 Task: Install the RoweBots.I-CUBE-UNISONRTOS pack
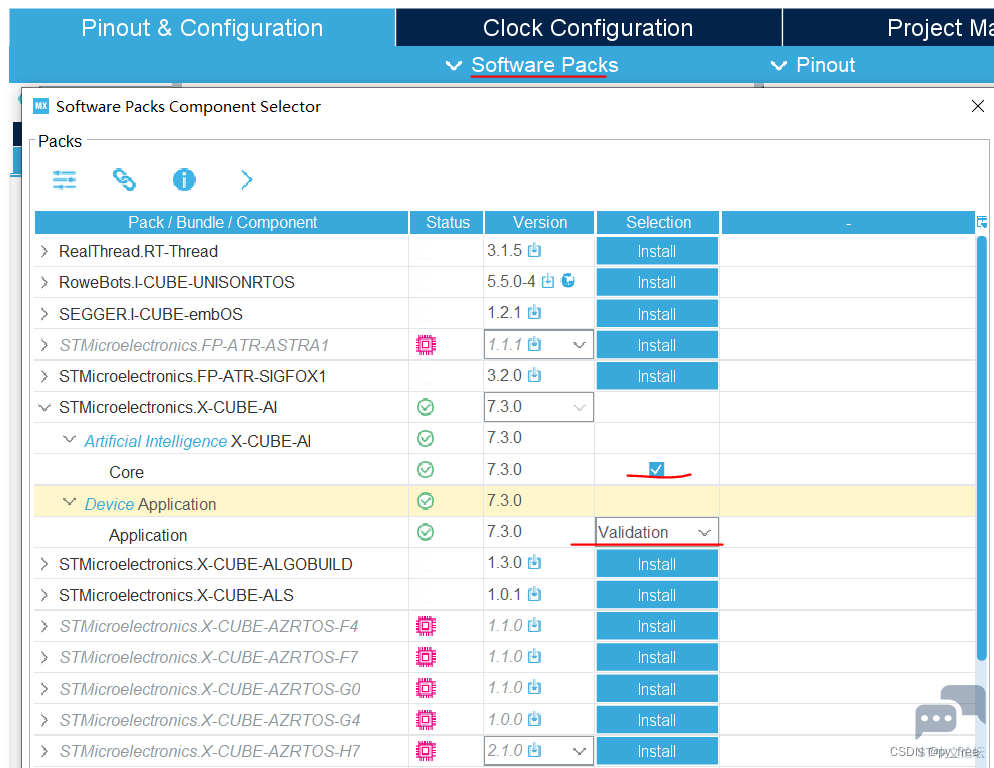[657, 282]
